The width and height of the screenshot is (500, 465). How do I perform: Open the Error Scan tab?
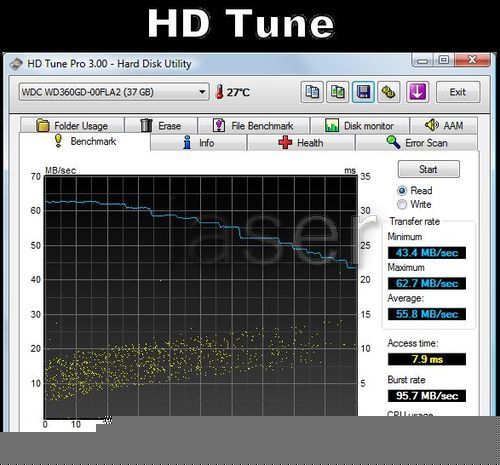[x=417, y=143]
